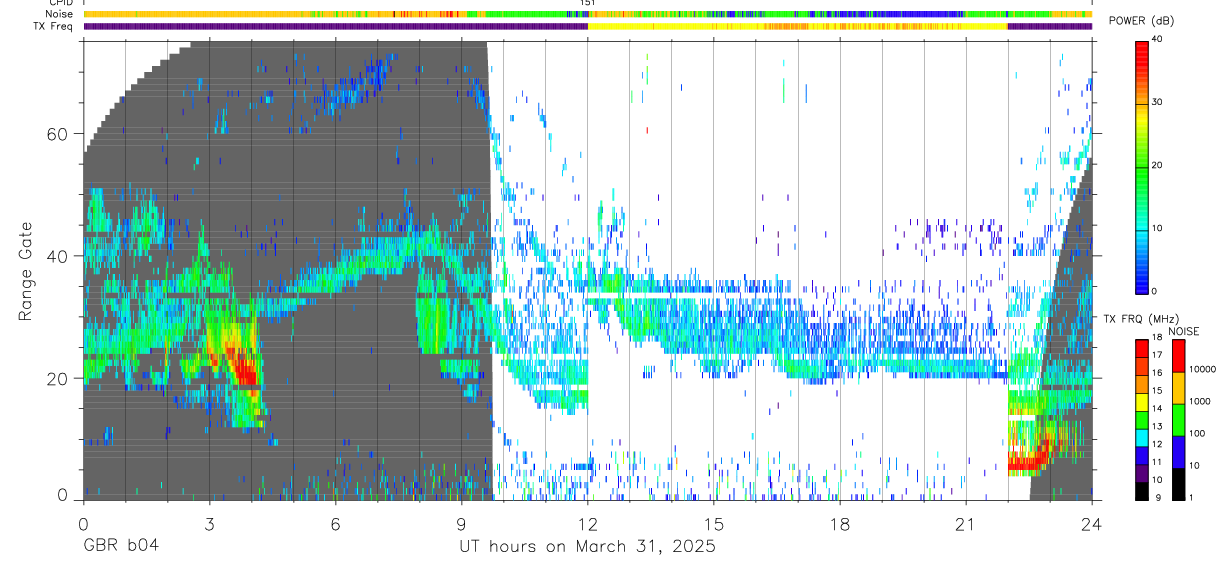Click the 20 tick on the power colorbar
Viewport: 1228px width, 567px height.
click(x=1158, y=165)
